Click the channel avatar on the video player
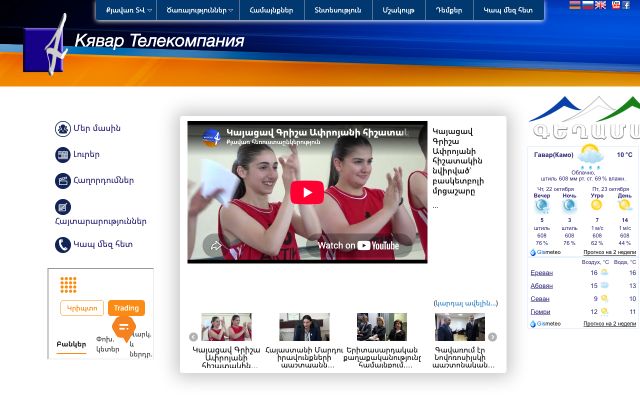This screenshot has height=400, width=640. pyautogui.click(x=211, y=137)
